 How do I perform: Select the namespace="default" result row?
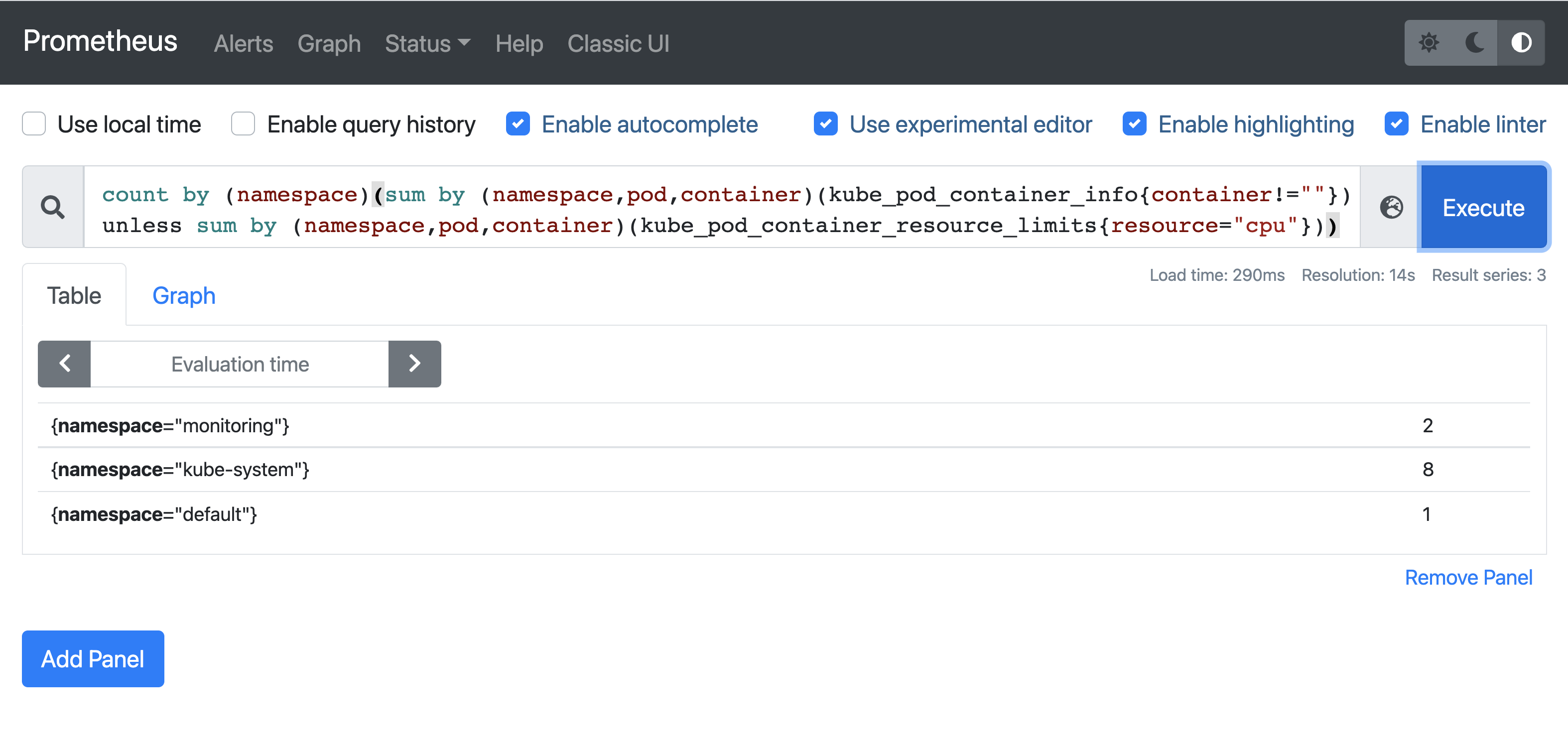[784, 514]
